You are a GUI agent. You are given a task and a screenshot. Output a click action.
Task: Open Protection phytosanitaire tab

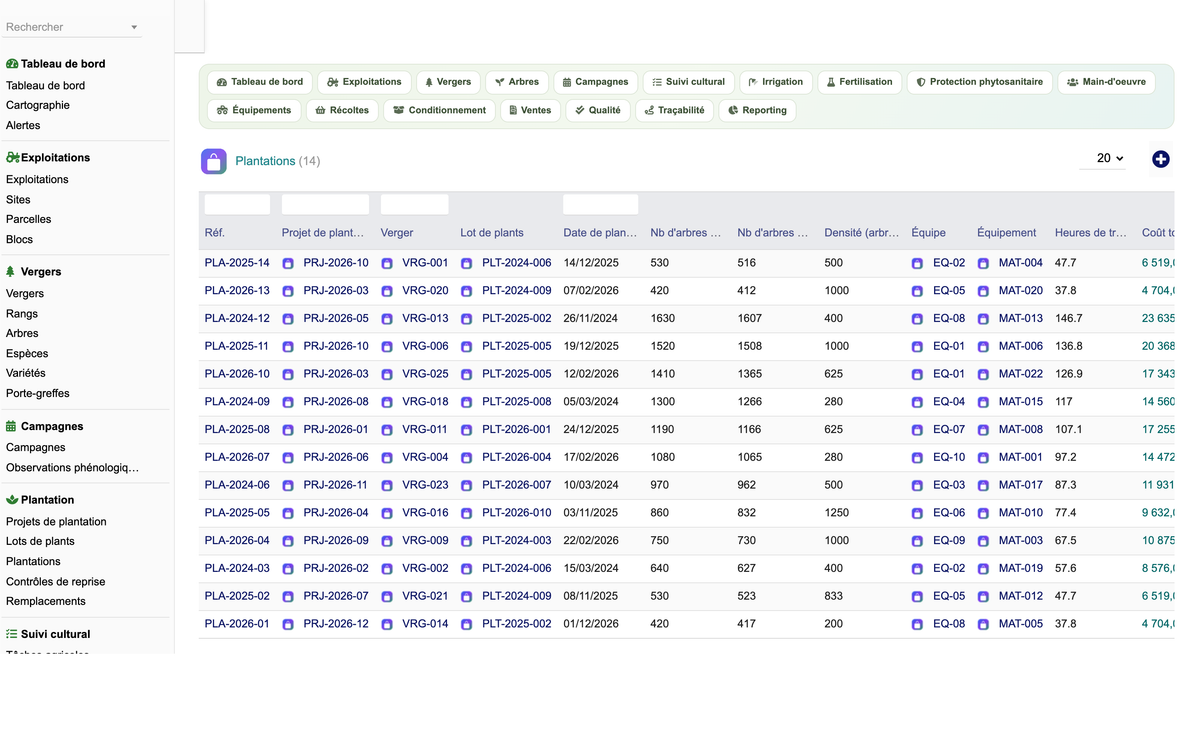click(x=980, y=82)
